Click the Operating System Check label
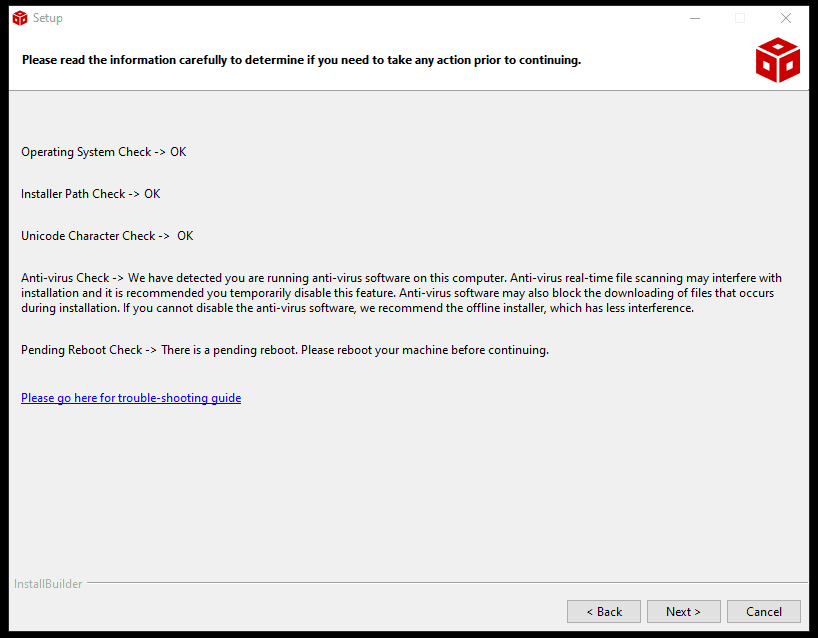Viewport: 818px width, 638px height. coord(86,152)
